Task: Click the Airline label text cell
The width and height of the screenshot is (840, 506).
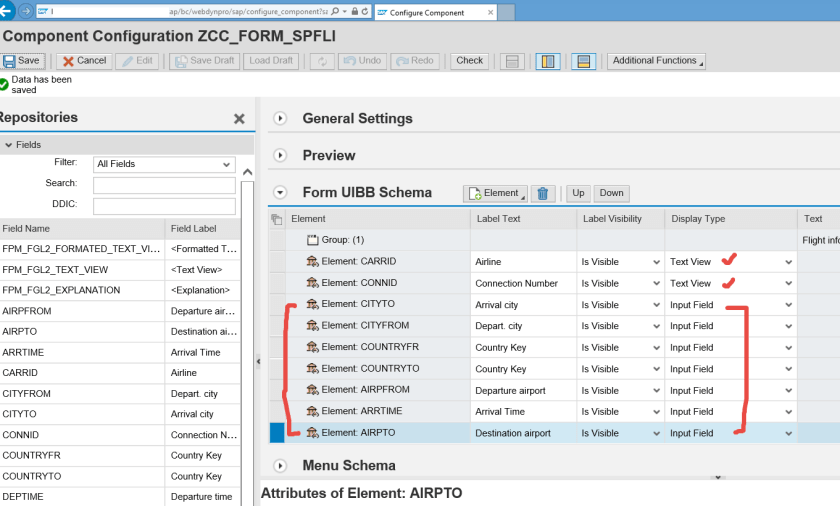Action: tap(523, 262)
